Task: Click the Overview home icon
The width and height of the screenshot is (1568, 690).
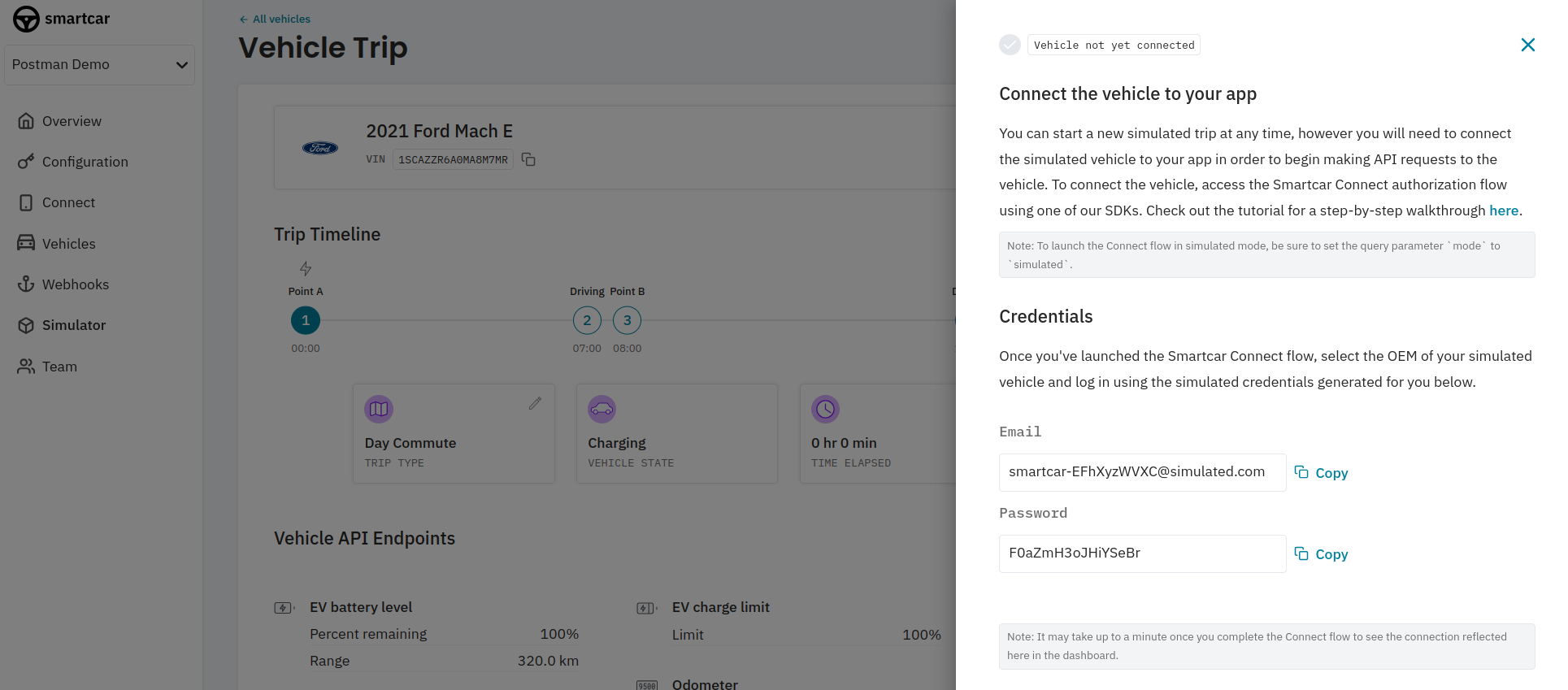Action: point(26,121)
